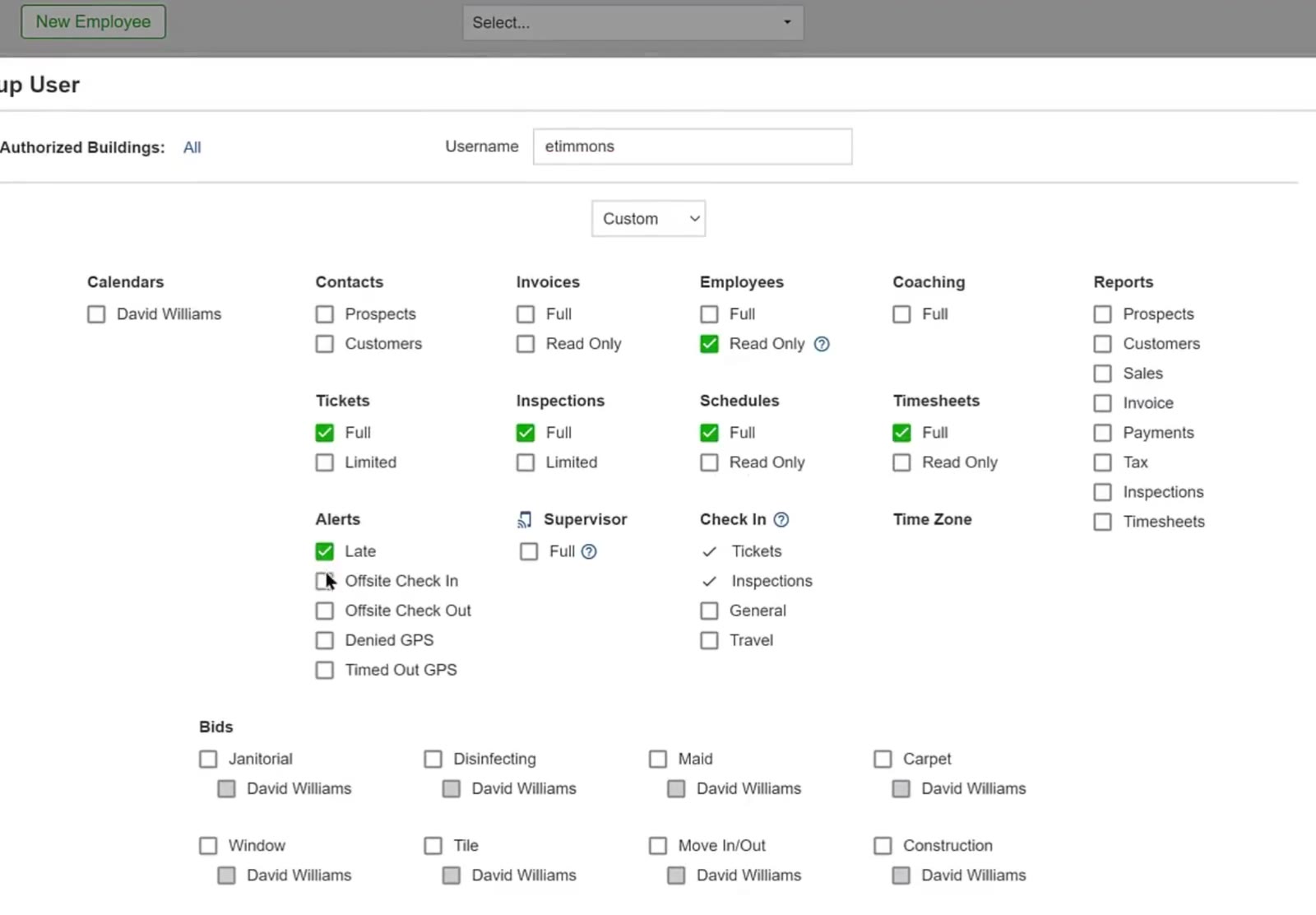The width and height of the screenshot is (1316, 915).
Task: Enable Move In/Out bids checkbox
Action: pos(658,846)
